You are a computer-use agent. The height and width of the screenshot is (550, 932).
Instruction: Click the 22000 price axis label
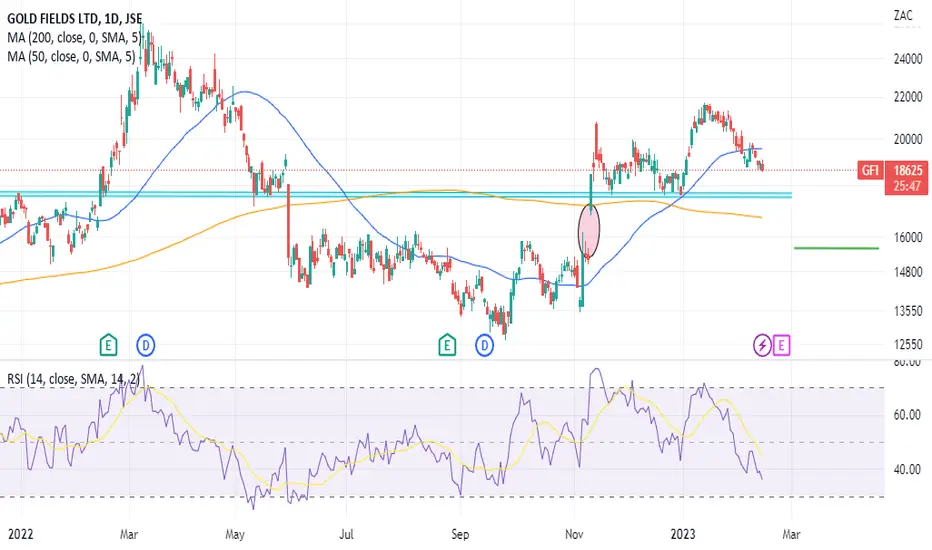pos(908,97)
